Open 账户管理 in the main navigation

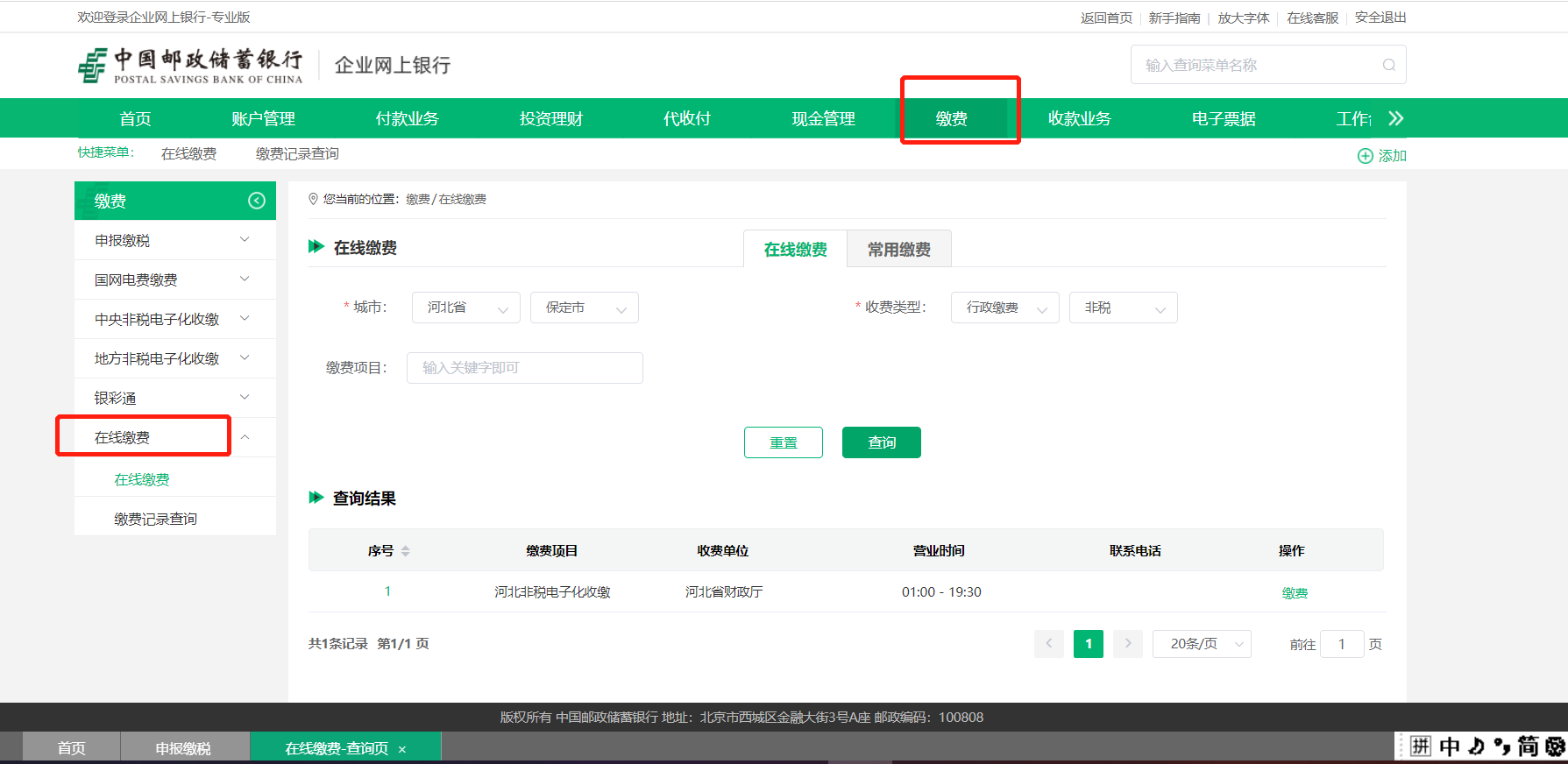pos(263,118)
